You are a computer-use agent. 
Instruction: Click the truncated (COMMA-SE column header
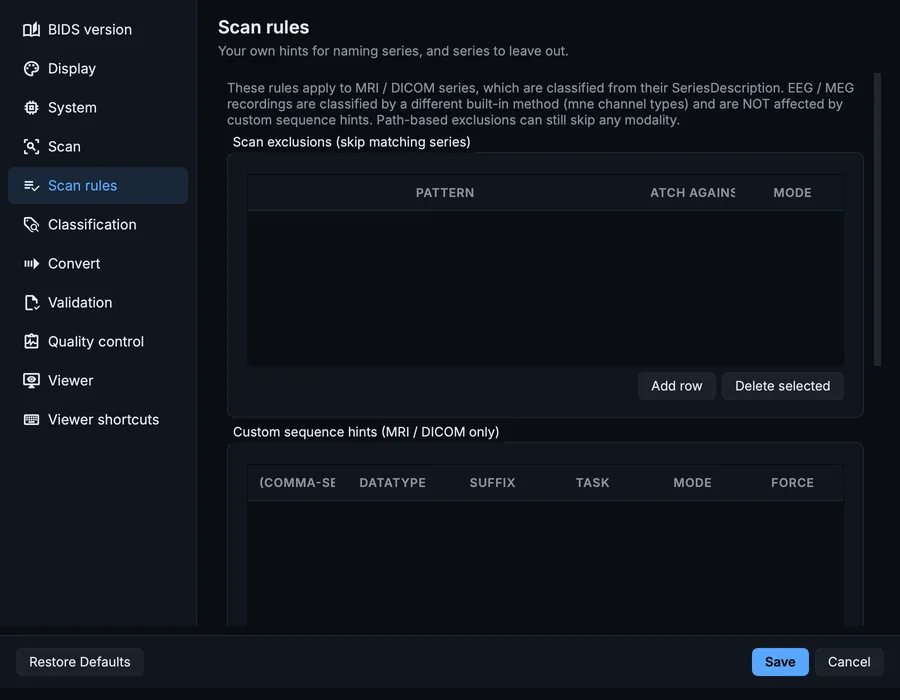297,483
